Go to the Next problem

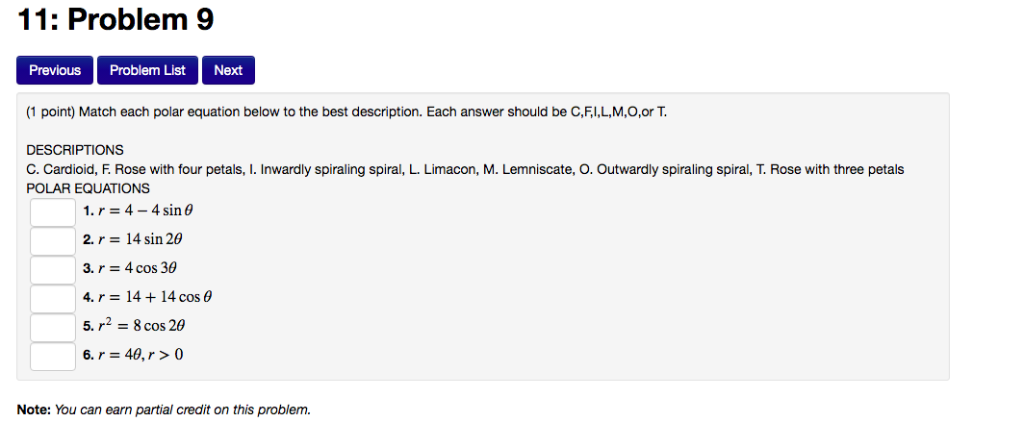(x=229, y=71)
